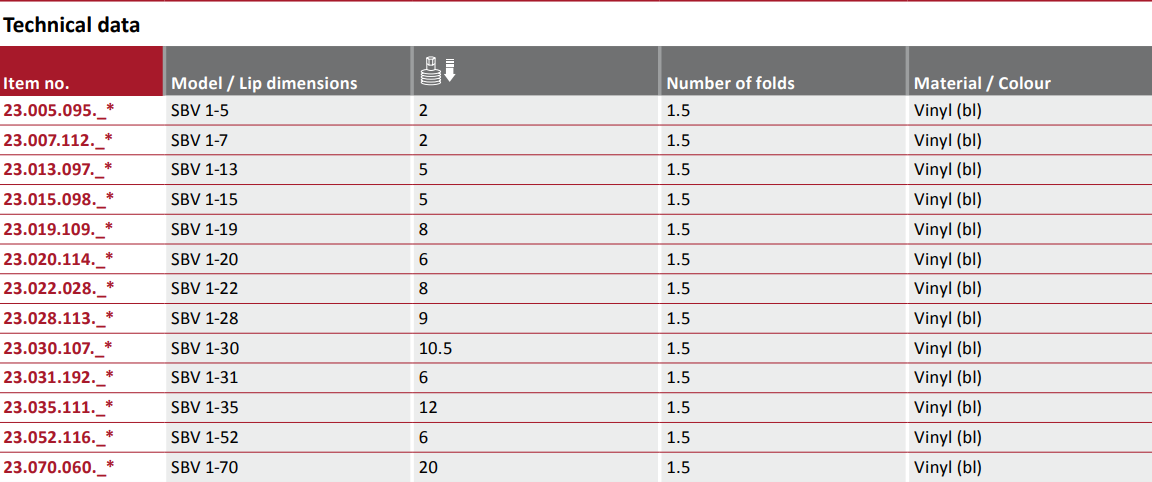Open item 23.019.109._* link
This screenshot has width=1152, height=482.
click(59, 229)
